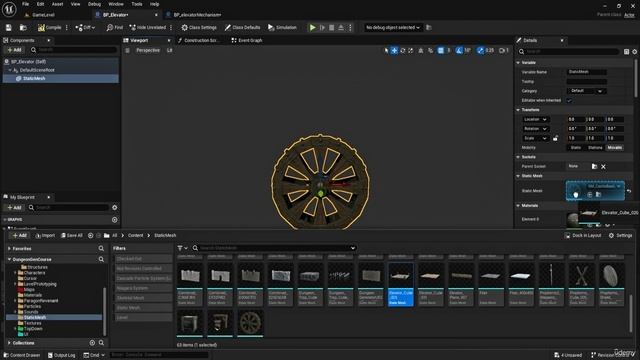Open the Scale type dropdown
Viewport: 640px width, 360px height.
(x=535, y=138)
